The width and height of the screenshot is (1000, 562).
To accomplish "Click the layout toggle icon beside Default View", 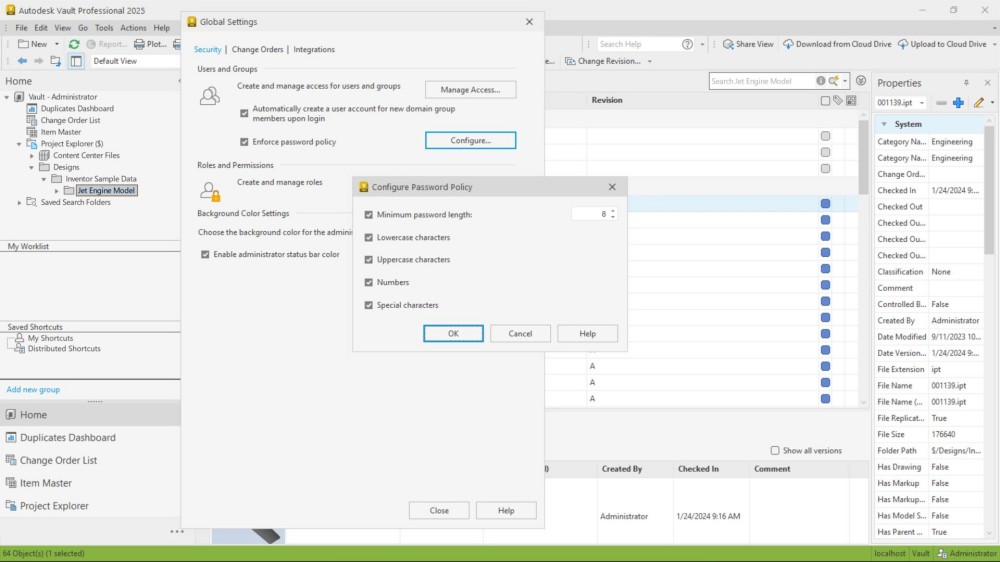I will click(76, 61).
